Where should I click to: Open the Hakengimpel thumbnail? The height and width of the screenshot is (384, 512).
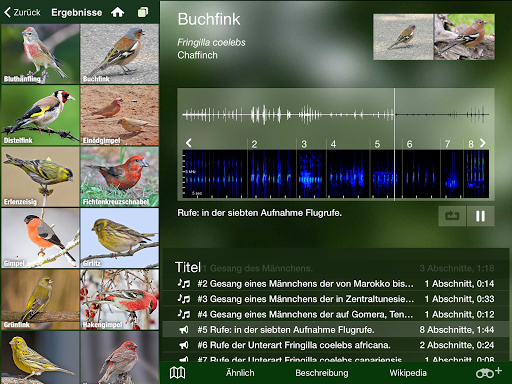coord(120,299)
